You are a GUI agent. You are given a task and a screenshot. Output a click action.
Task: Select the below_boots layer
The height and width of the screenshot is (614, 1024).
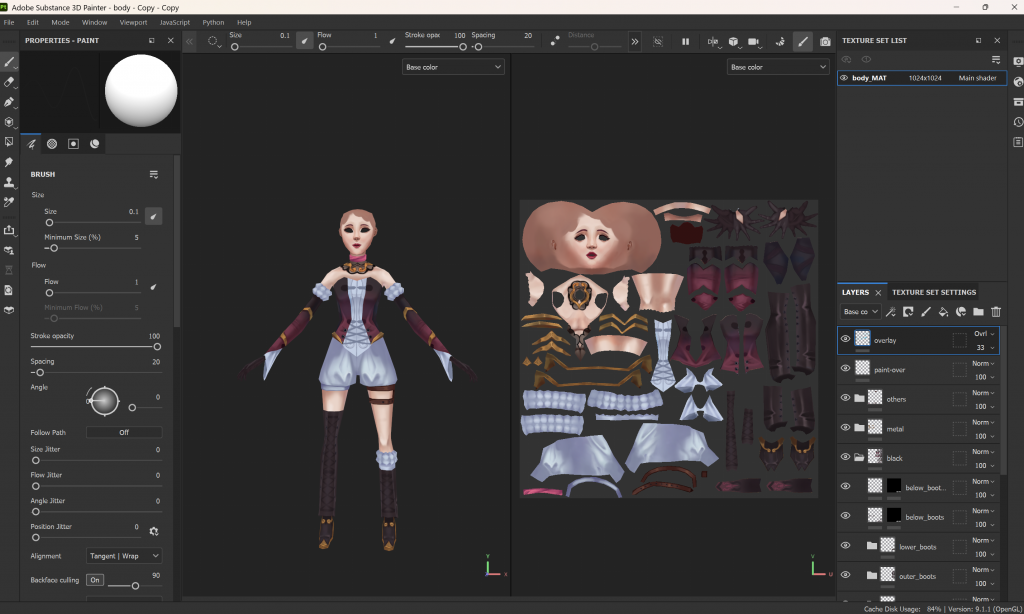(x=918, y=516)
